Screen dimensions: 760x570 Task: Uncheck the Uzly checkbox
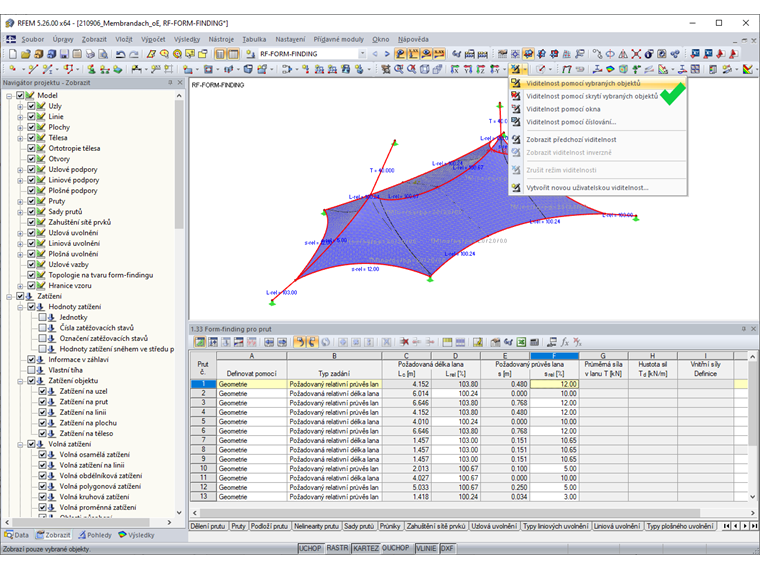[x=32, y=106]
